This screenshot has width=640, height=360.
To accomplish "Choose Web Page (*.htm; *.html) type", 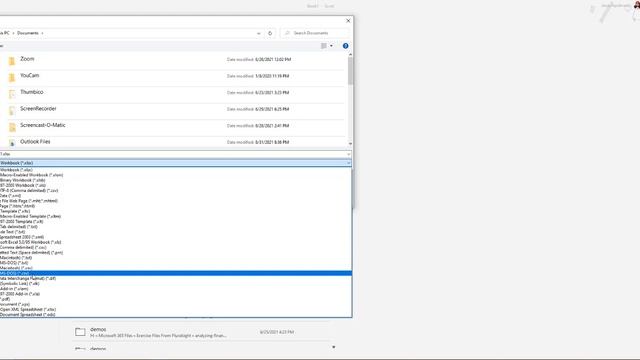I will [176, 206].
